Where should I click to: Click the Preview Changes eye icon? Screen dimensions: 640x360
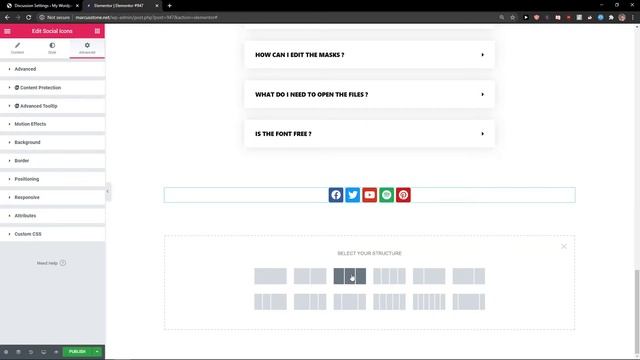[56, 352]
